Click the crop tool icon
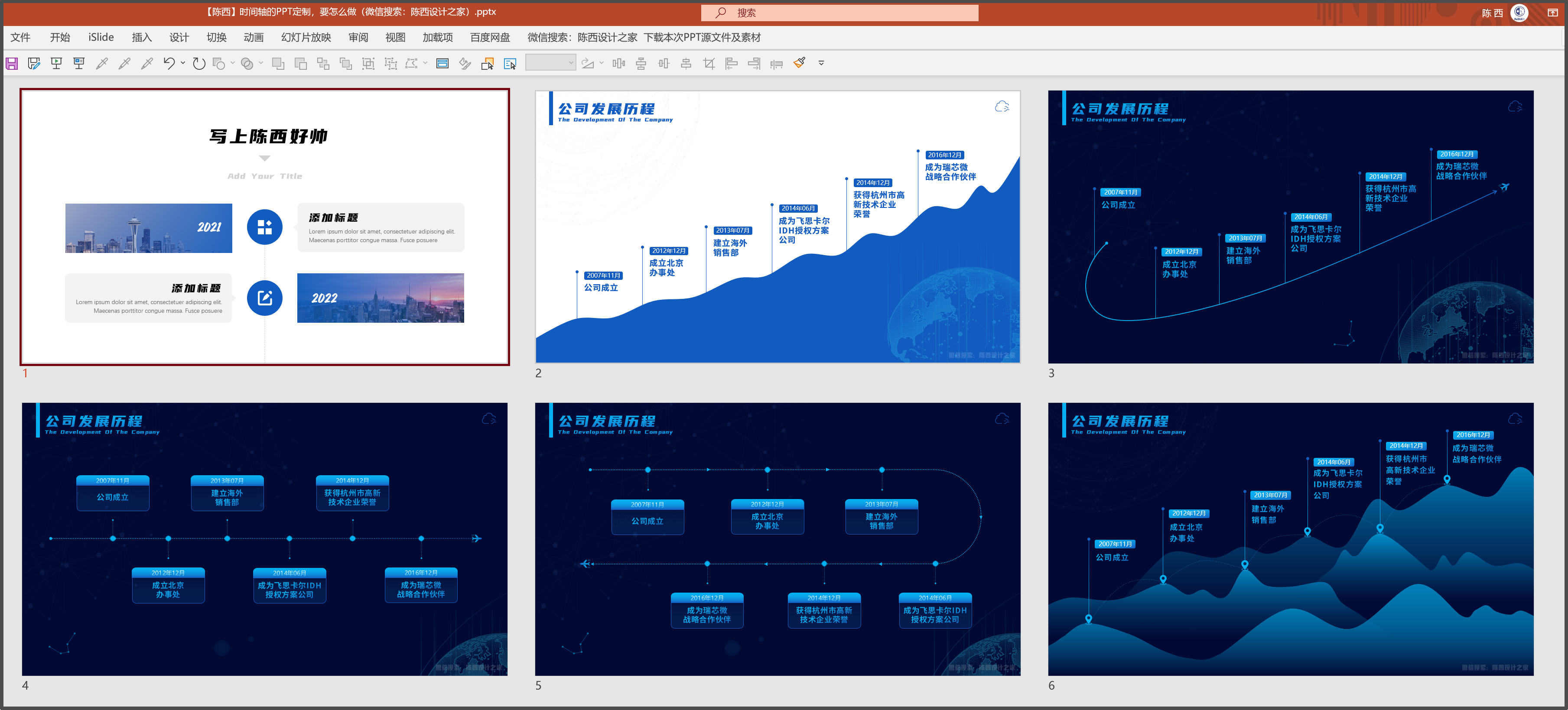The height and width of the screenshot is (710, 1568). coord(709,63)
